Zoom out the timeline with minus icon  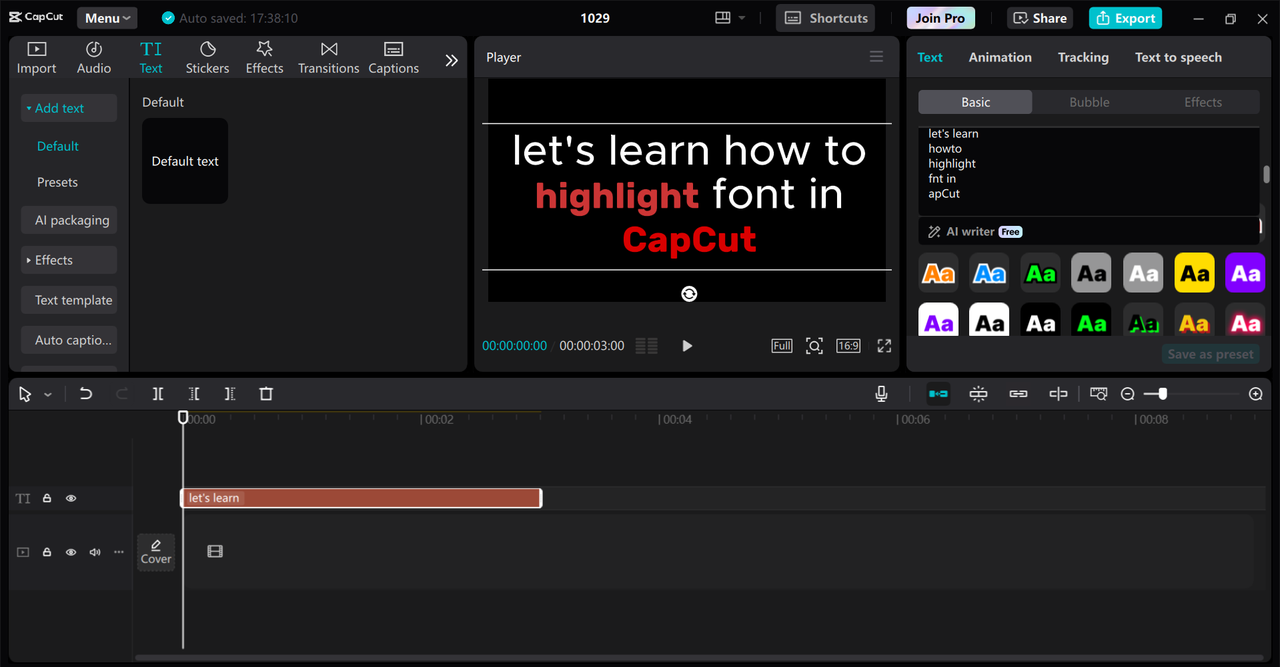point(1127,394)
